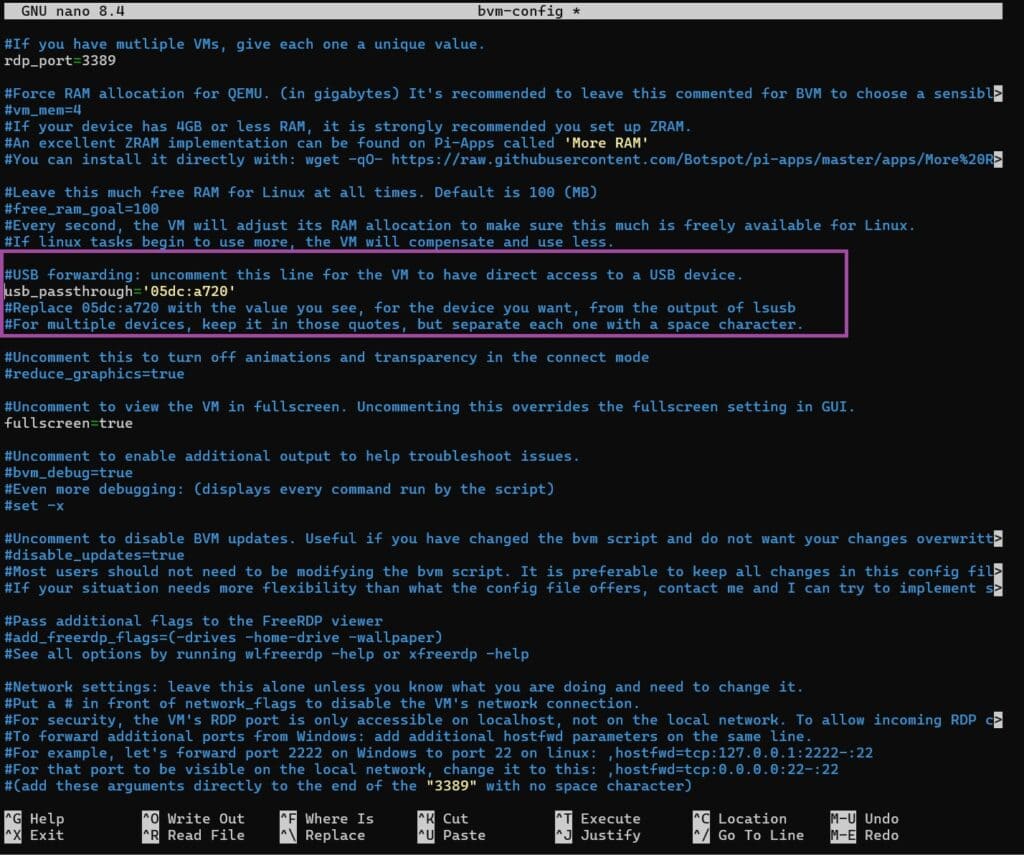Viewport: 1024px width, 855px height.
Task: Click the ^R Read File shortcut
Action: (193, 835)
